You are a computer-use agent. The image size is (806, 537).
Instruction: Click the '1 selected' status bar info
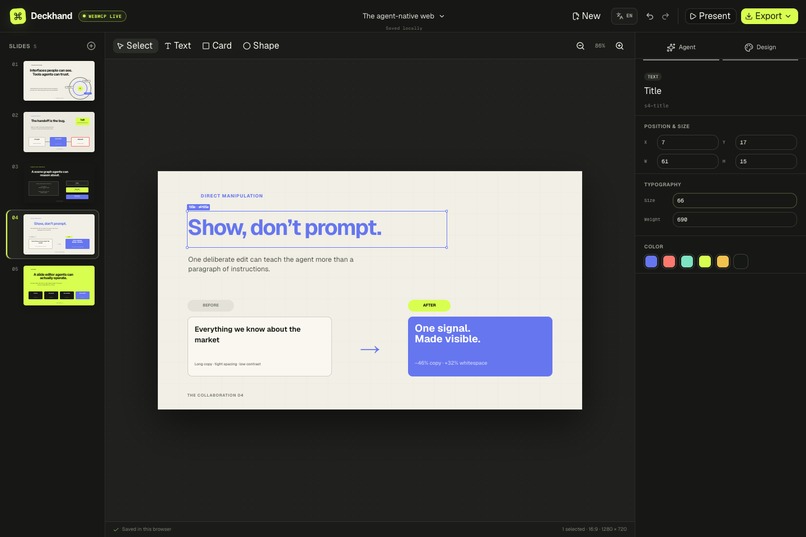(594, 529)
